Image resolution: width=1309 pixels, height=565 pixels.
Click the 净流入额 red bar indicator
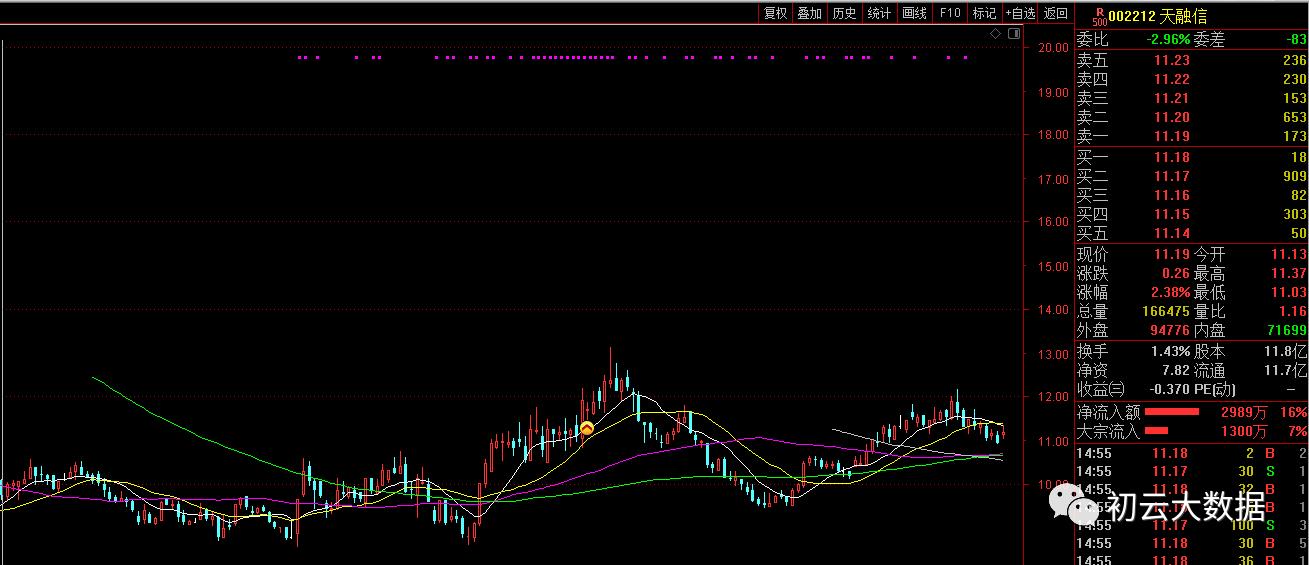coord(1171,412)
